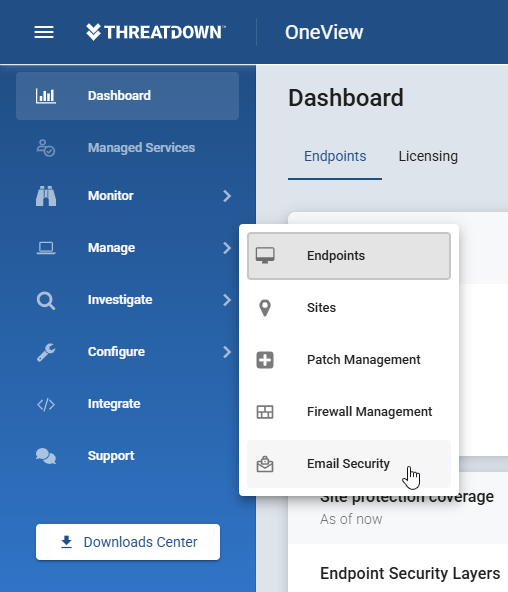
Task: Switch to the Licensing tab
Action: tap(428, 156)
